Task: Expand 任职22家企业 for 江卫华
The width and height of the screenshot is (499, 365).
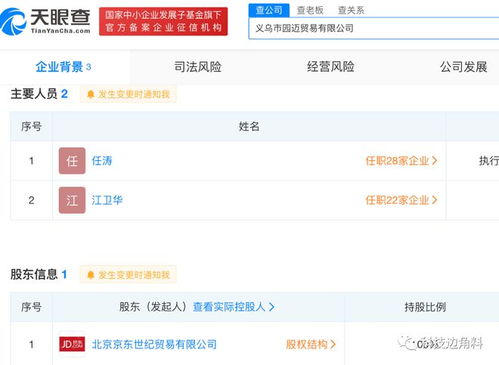Action: coord(401,200)
